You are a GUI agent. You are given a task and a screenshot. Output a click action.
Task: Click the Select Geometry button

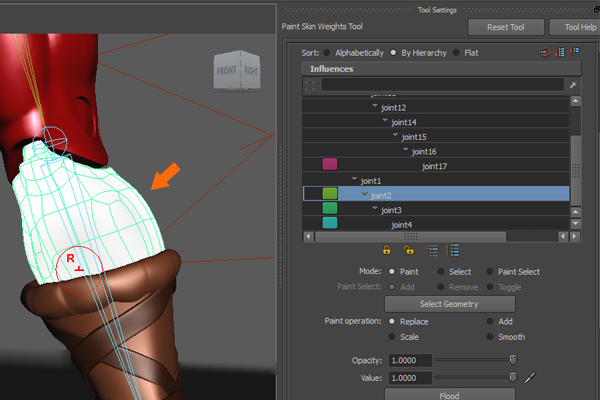point(449,304)
